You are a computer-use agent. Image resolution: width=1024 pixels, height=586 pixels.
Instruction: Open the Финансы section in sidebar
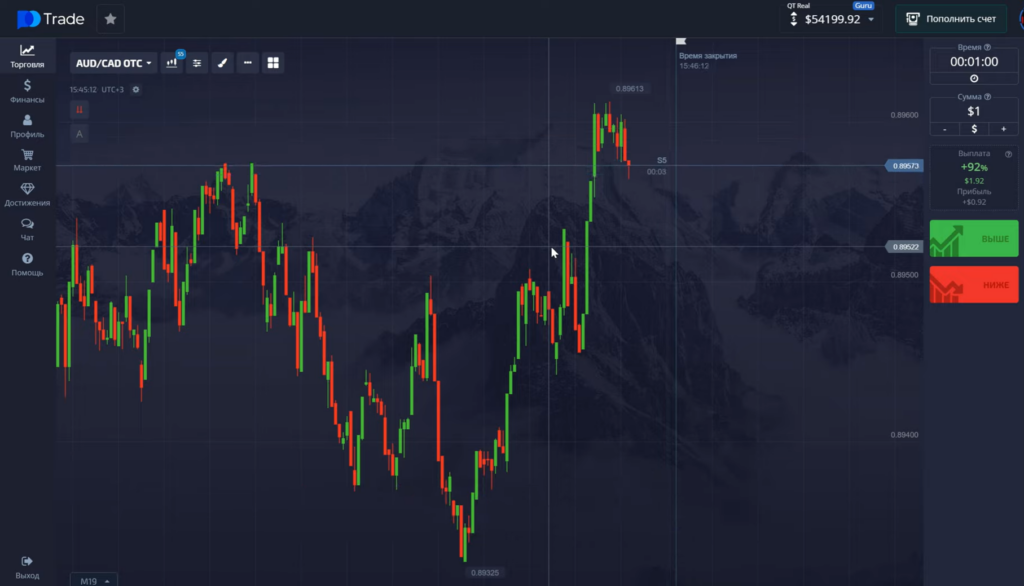(27, 91)
